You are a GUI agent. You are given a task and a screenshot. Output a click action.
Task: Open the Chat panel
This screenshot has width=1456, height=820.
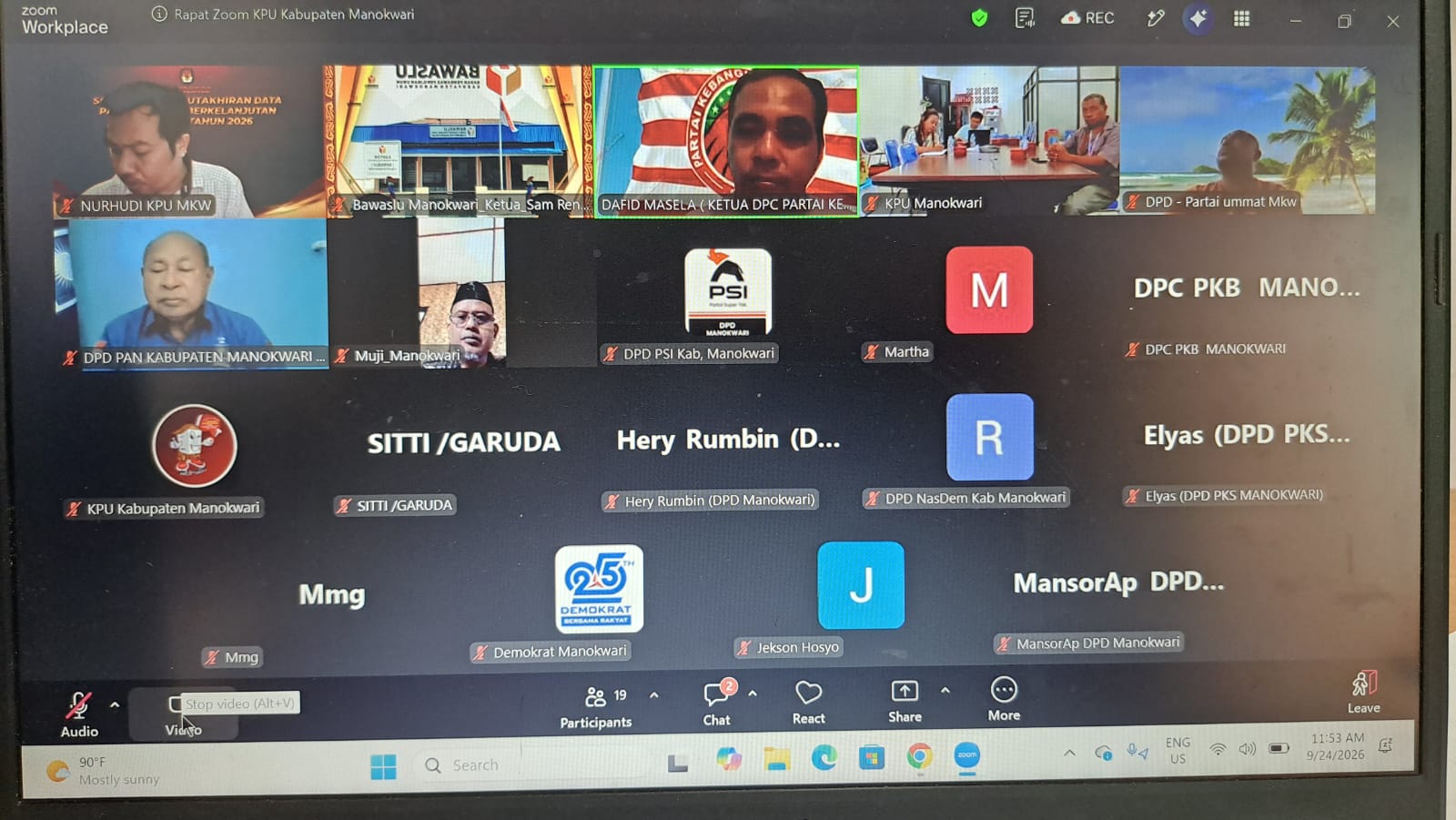click(x=717, y=704)
